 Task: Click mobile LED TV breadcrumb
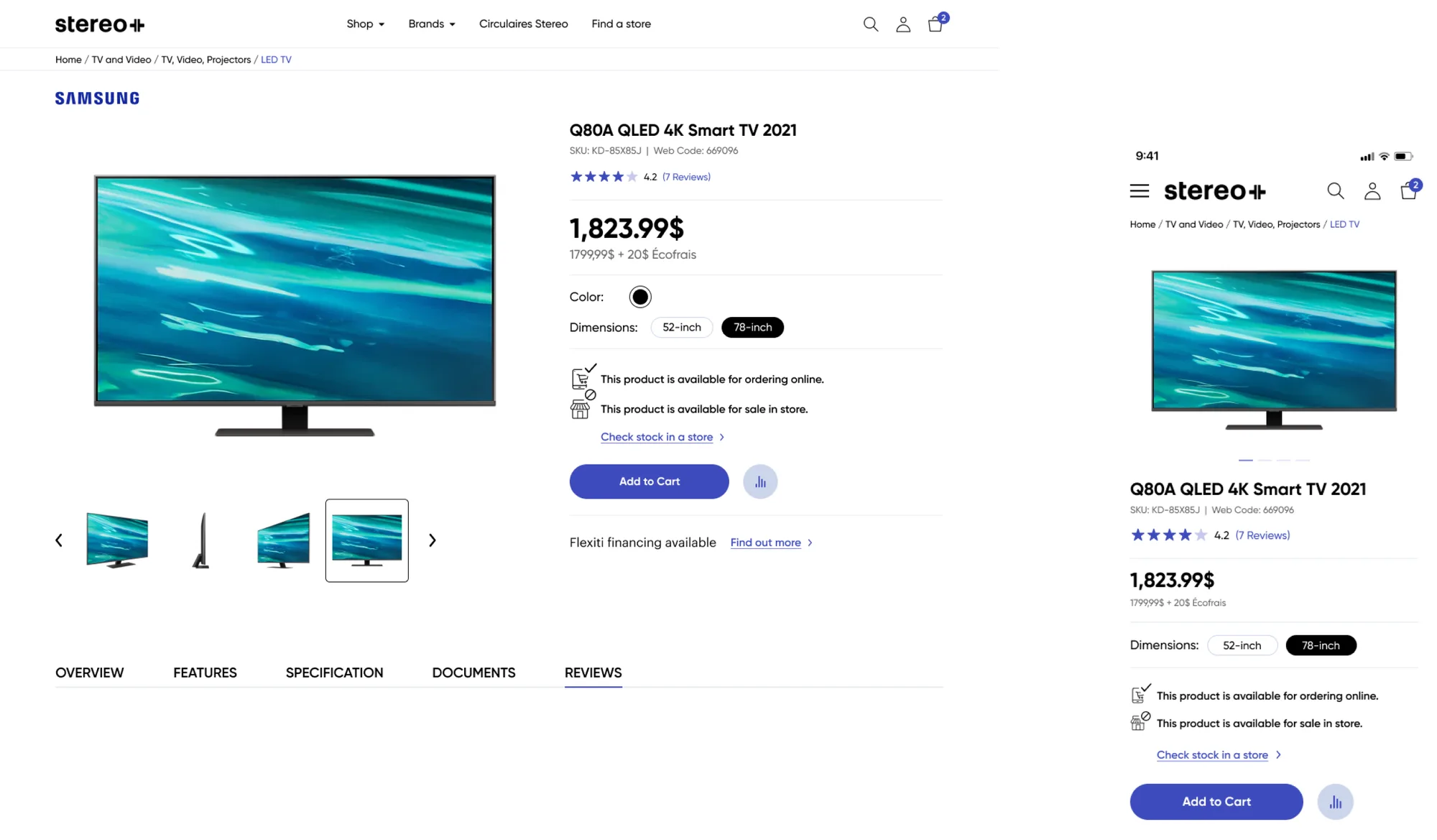(1344, 224)
